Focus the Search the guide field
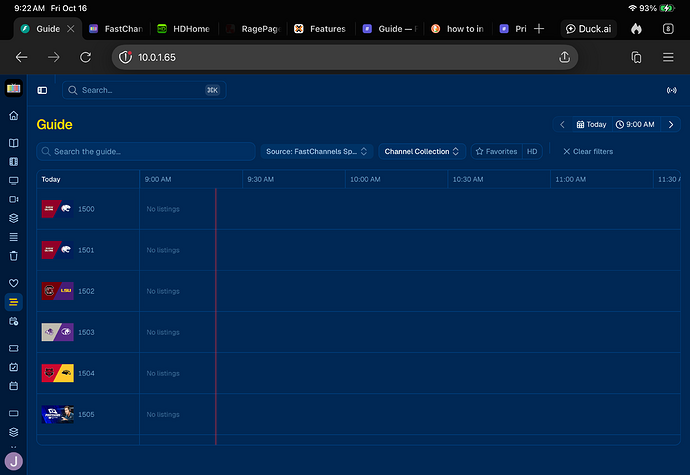This screenshot has height=475, width=690. (146, 151)
